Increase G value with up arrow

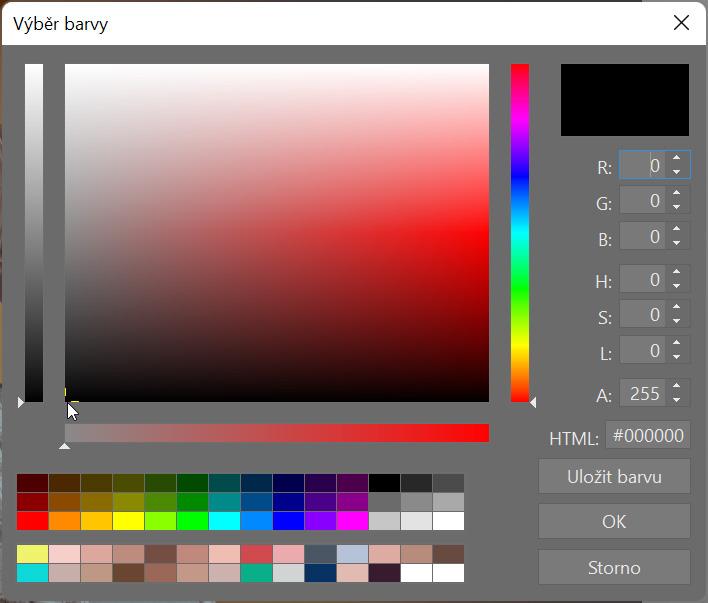point(676,193)
